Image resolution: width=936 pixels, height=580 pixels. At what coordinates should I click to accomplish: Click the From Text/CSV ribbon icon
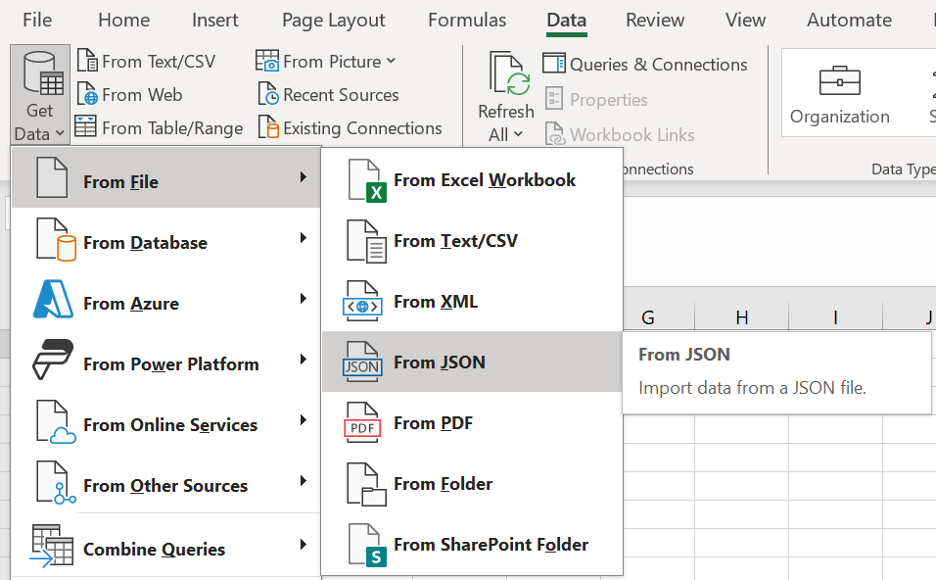(x=87, y=61)
